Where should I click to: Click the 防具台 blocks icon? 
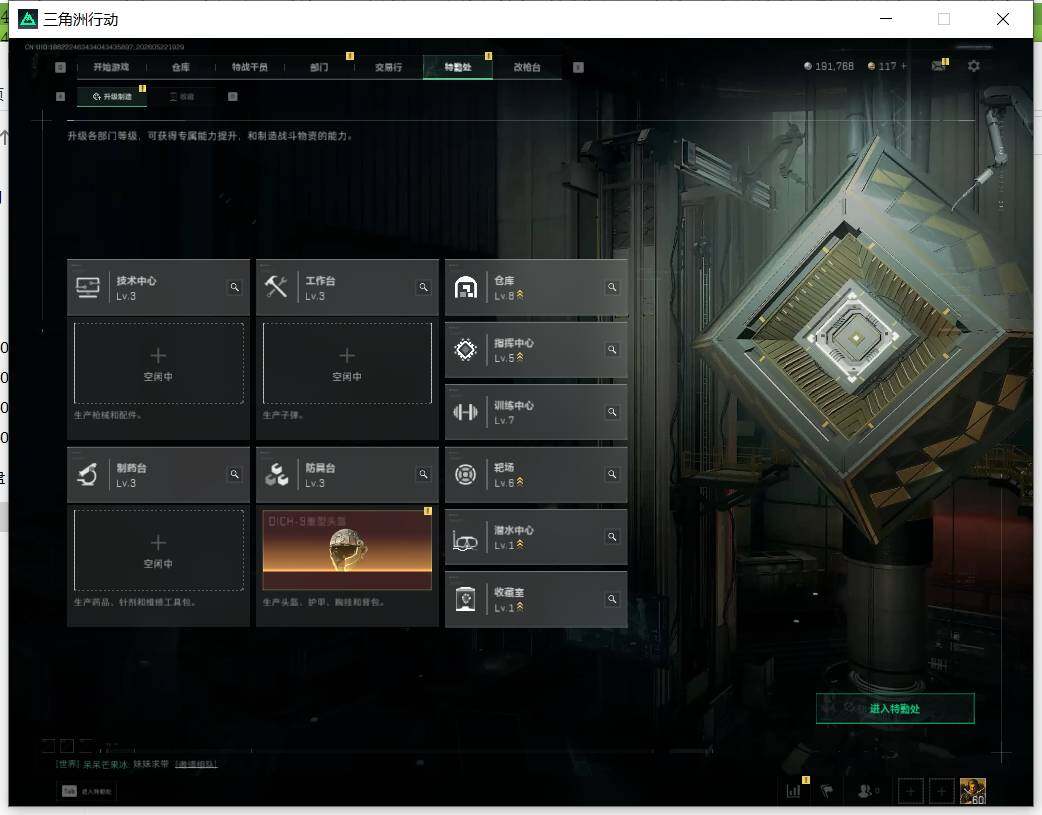tap(276, 475)
